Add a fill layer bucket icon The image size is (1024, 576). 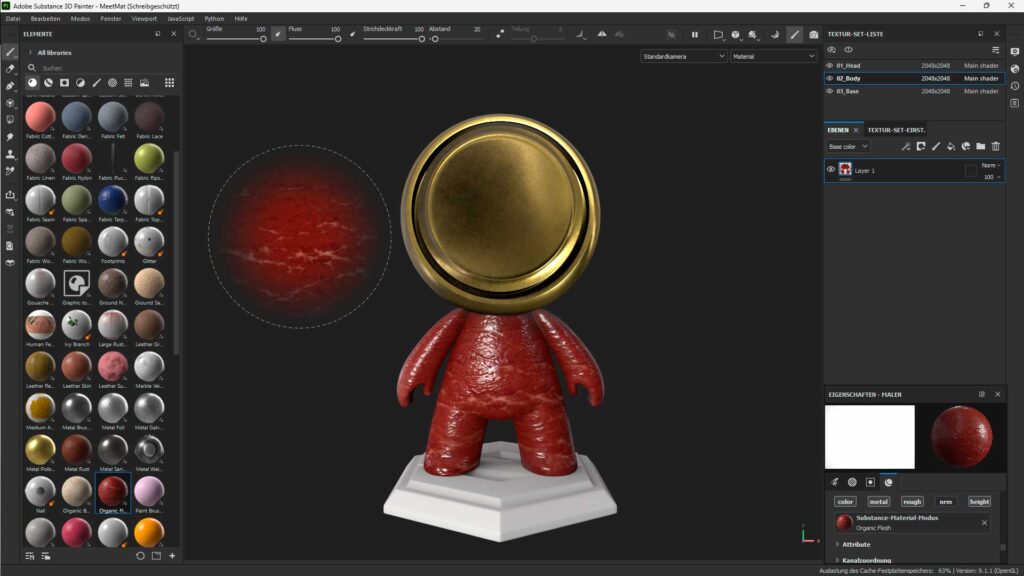point(951,146)
